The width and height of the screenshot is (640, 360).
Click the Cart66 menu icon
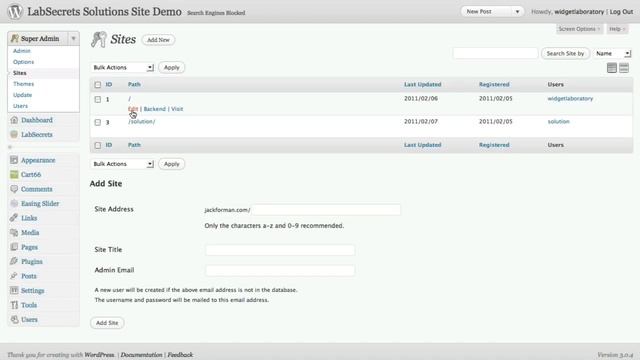(x=14, y=174)
